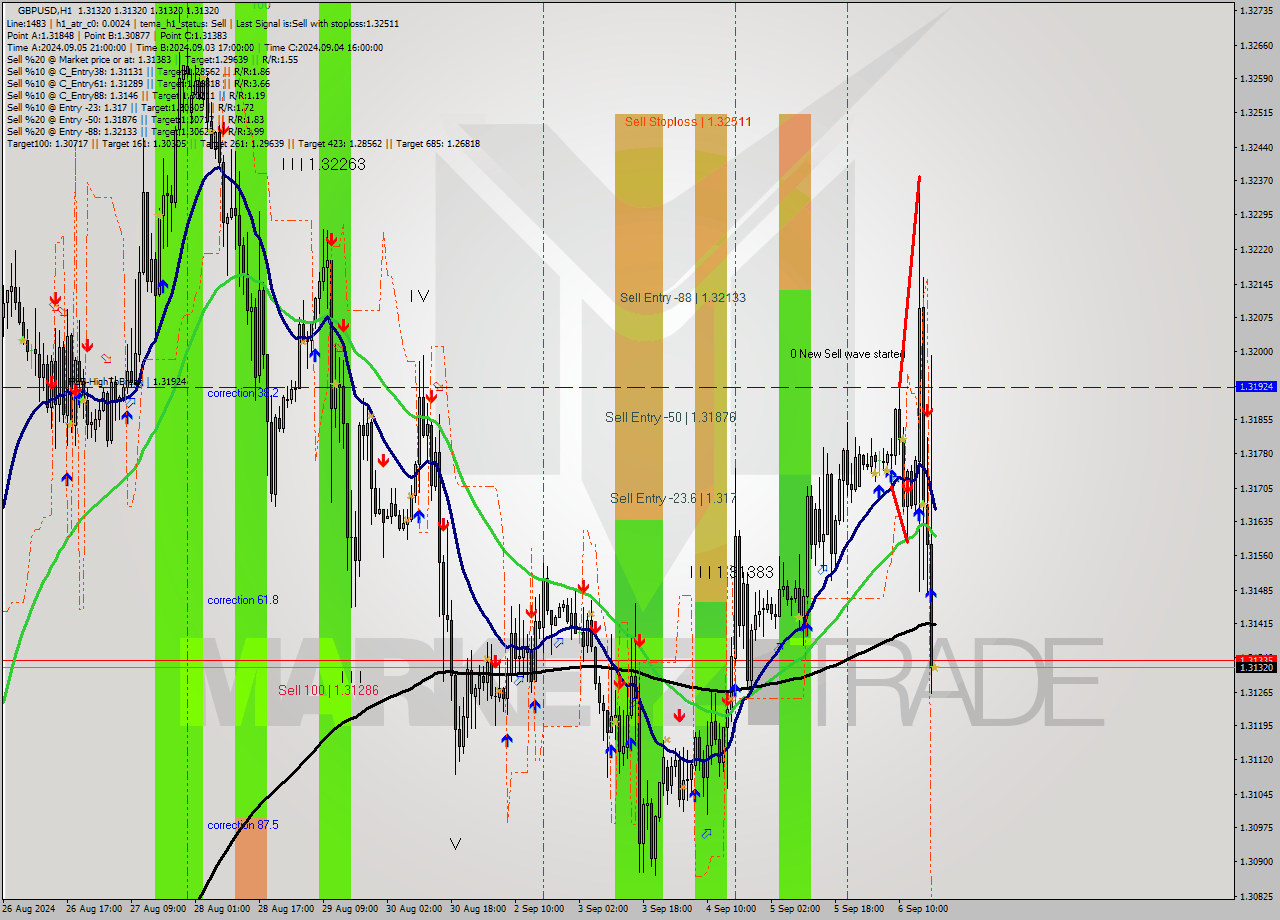Click the 'correction 38.2' label

[x=243, y=393]
